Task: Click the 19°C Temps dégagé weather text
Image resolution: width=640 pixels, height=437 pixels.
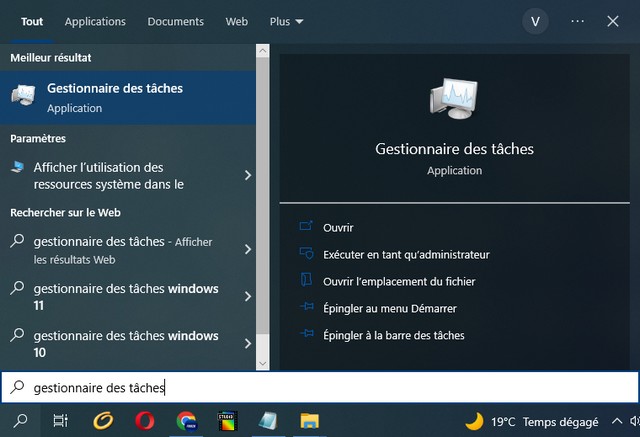Action: point(544,421)
